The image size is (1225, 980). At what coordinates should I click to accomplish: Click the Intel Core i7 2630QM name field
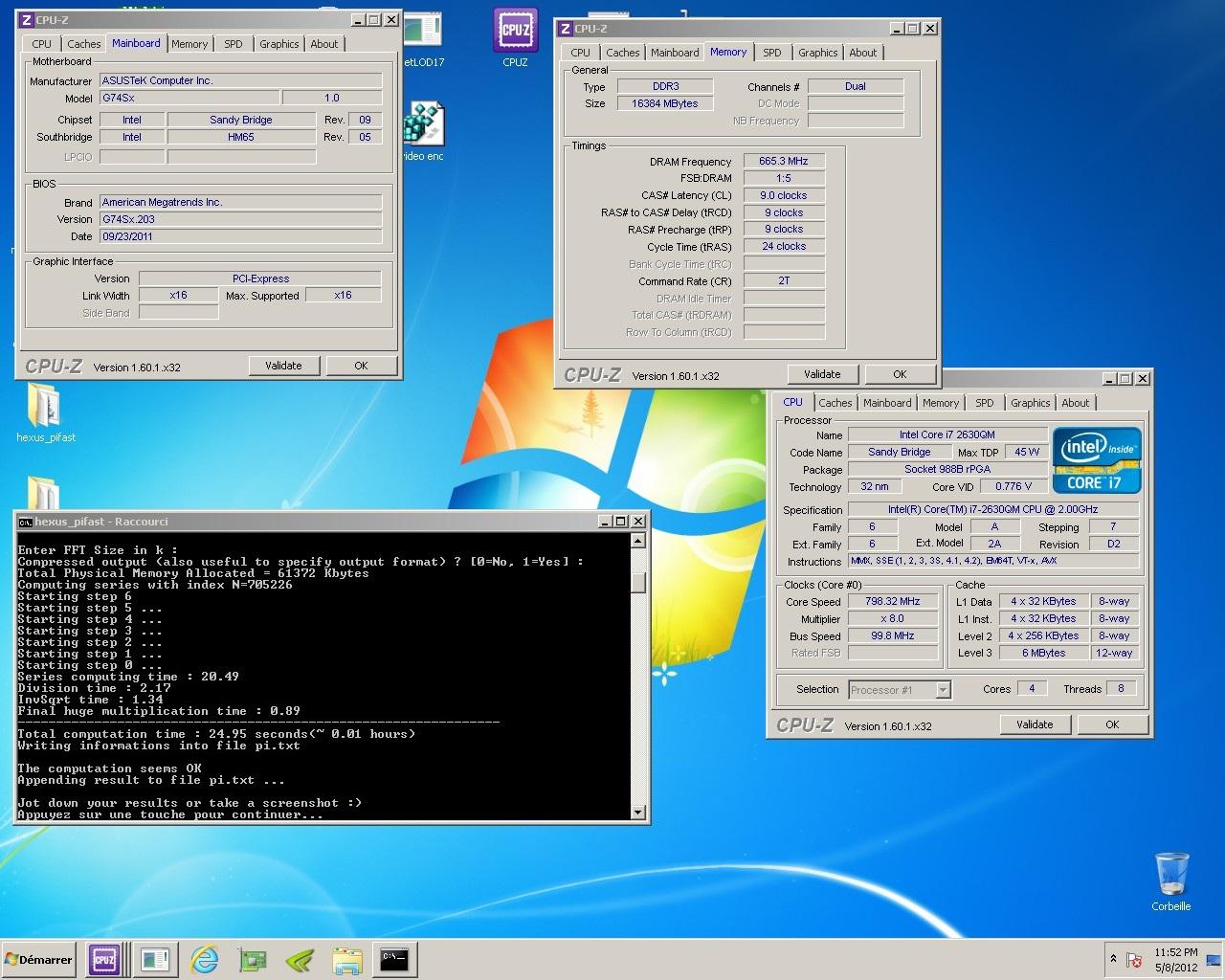pos(947,434)
